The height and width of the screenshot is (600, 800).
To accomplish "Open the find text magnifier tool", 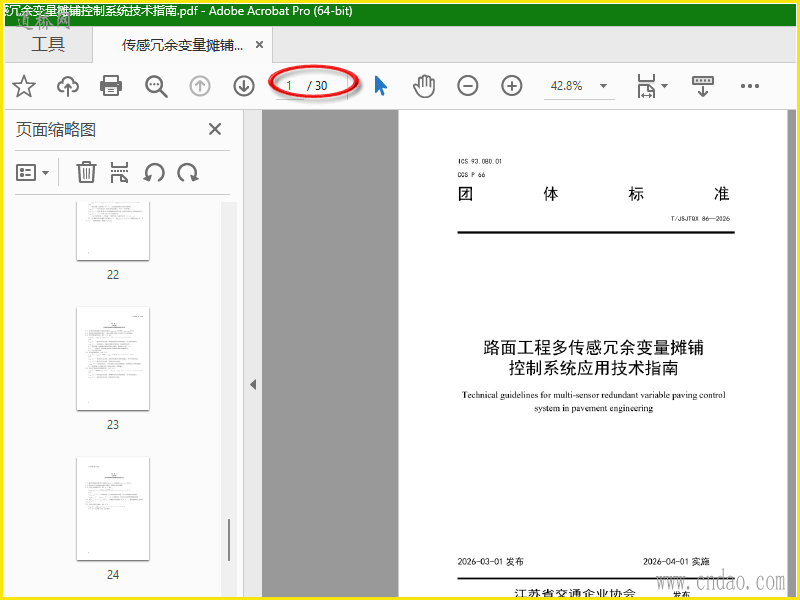I will pos(156,86).
